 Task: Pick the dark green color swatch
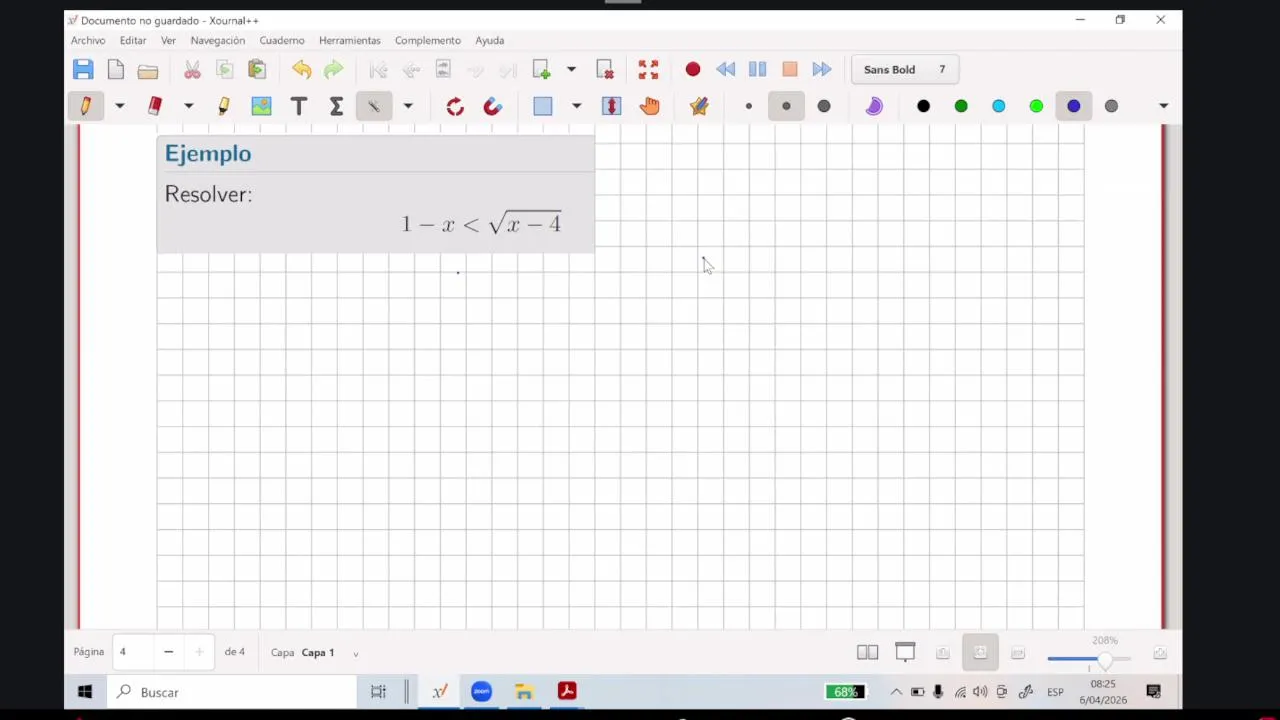[961, 106]
